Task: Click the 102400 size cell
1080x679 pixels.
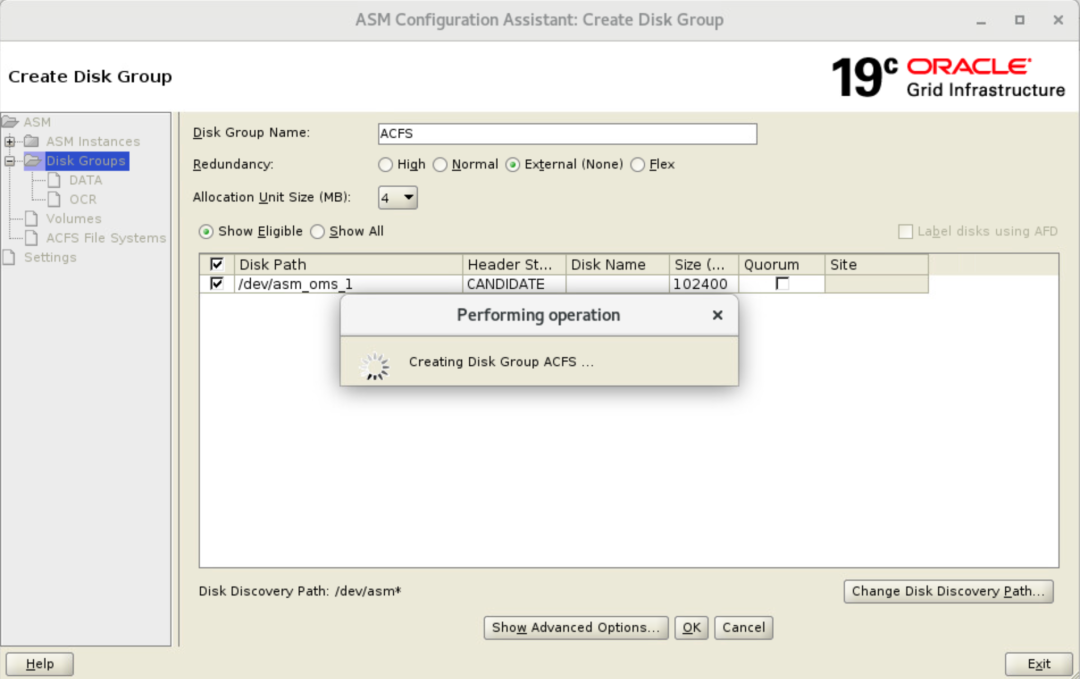Action: point(703,284)
